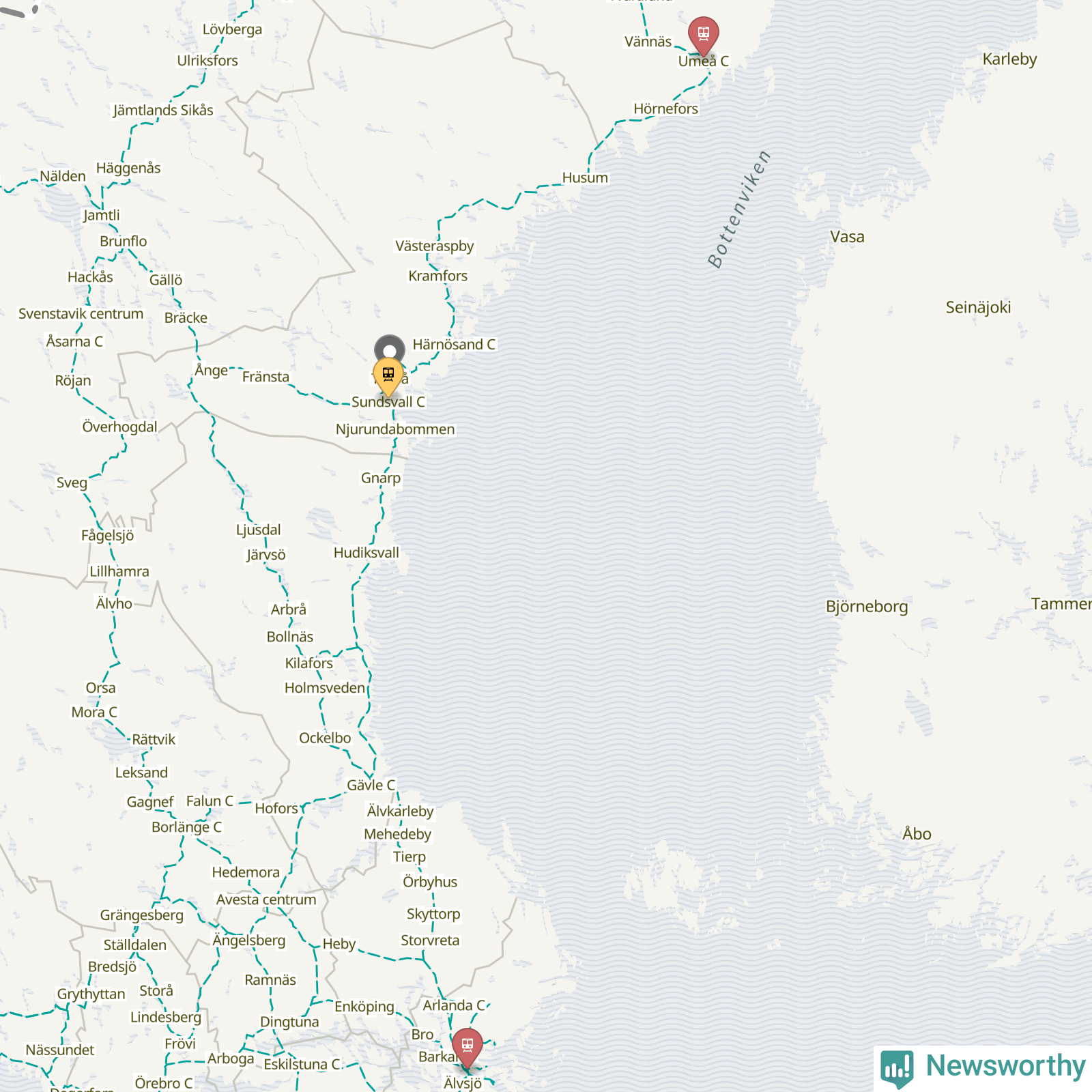Click the Gävle C station label
Image resolution: width=1092 pixels, height=1092 pixels.
[x=371, y=785]
